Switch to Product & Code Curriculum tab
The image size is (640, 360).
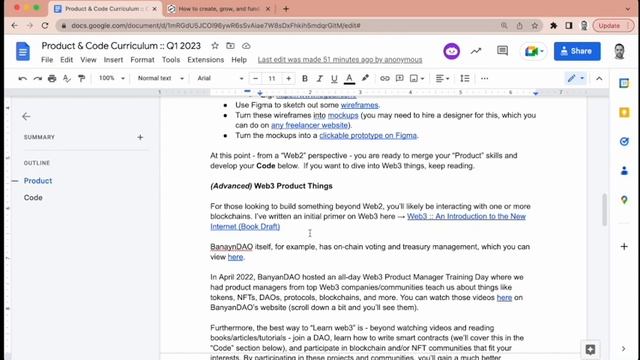105,9
